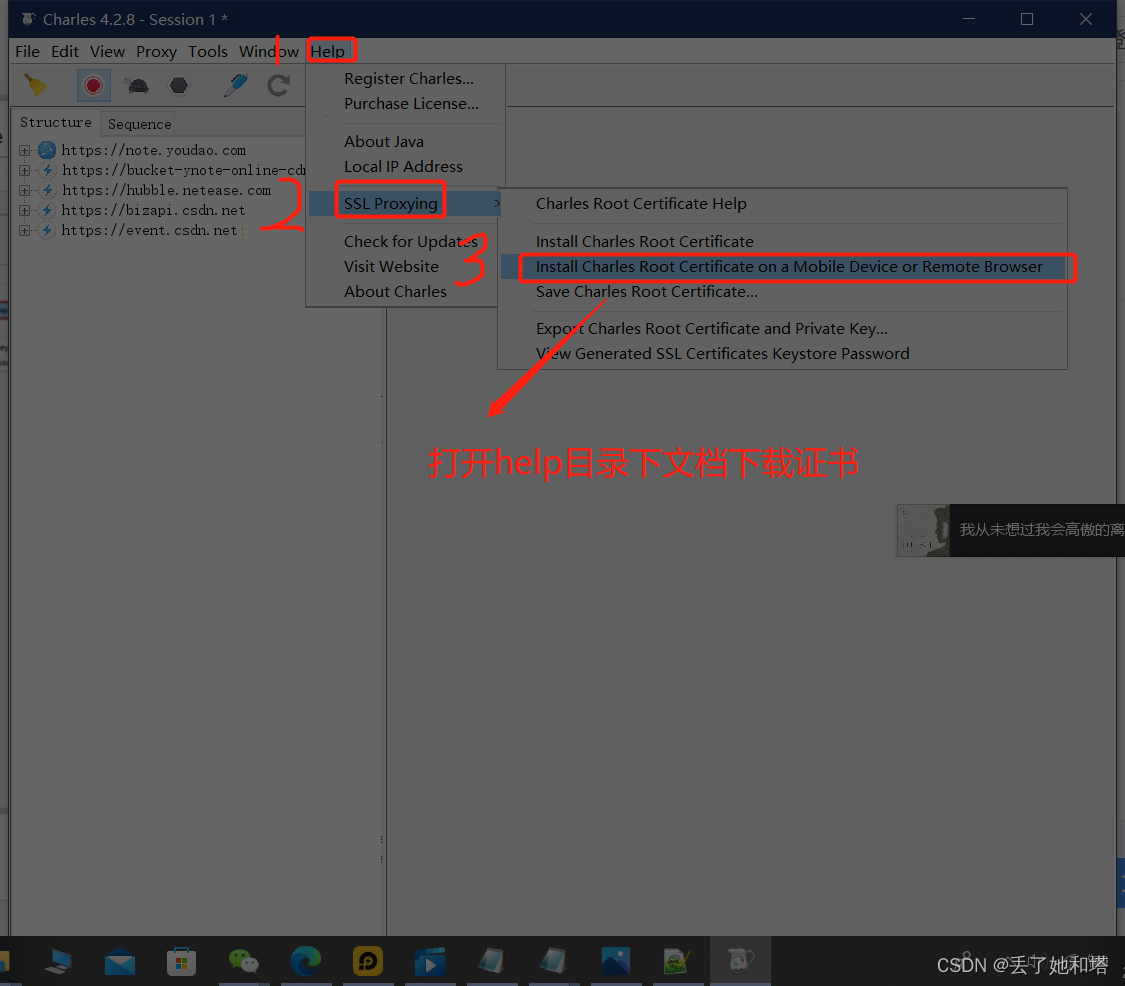The height and width of the screenshot is (986, 1125).
Task: Switch to the Sequence tab
Action: coord(139,124)
